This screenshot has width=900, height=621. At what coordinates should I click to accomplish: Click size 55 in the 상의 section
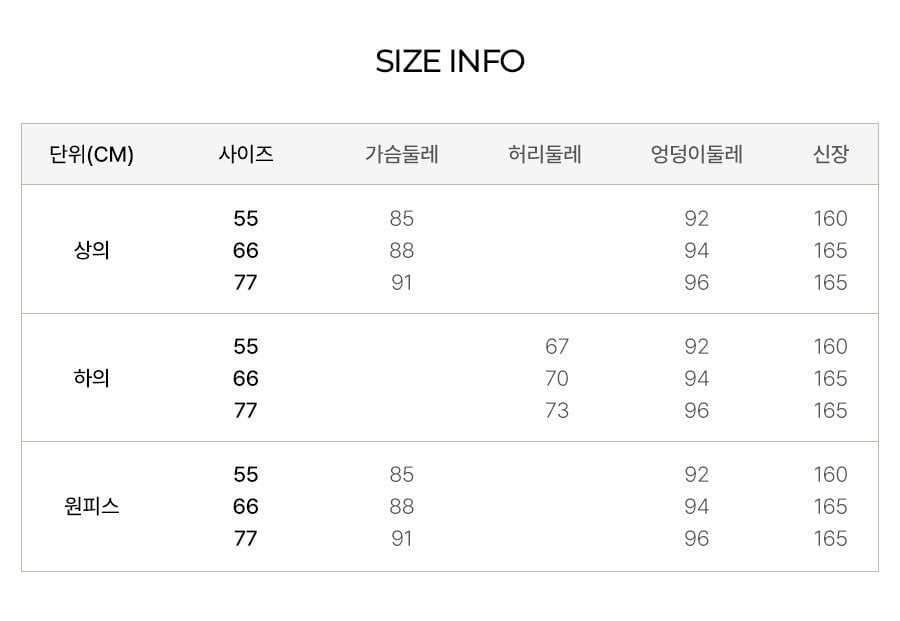pyautogui.click(x=246, y=218)
